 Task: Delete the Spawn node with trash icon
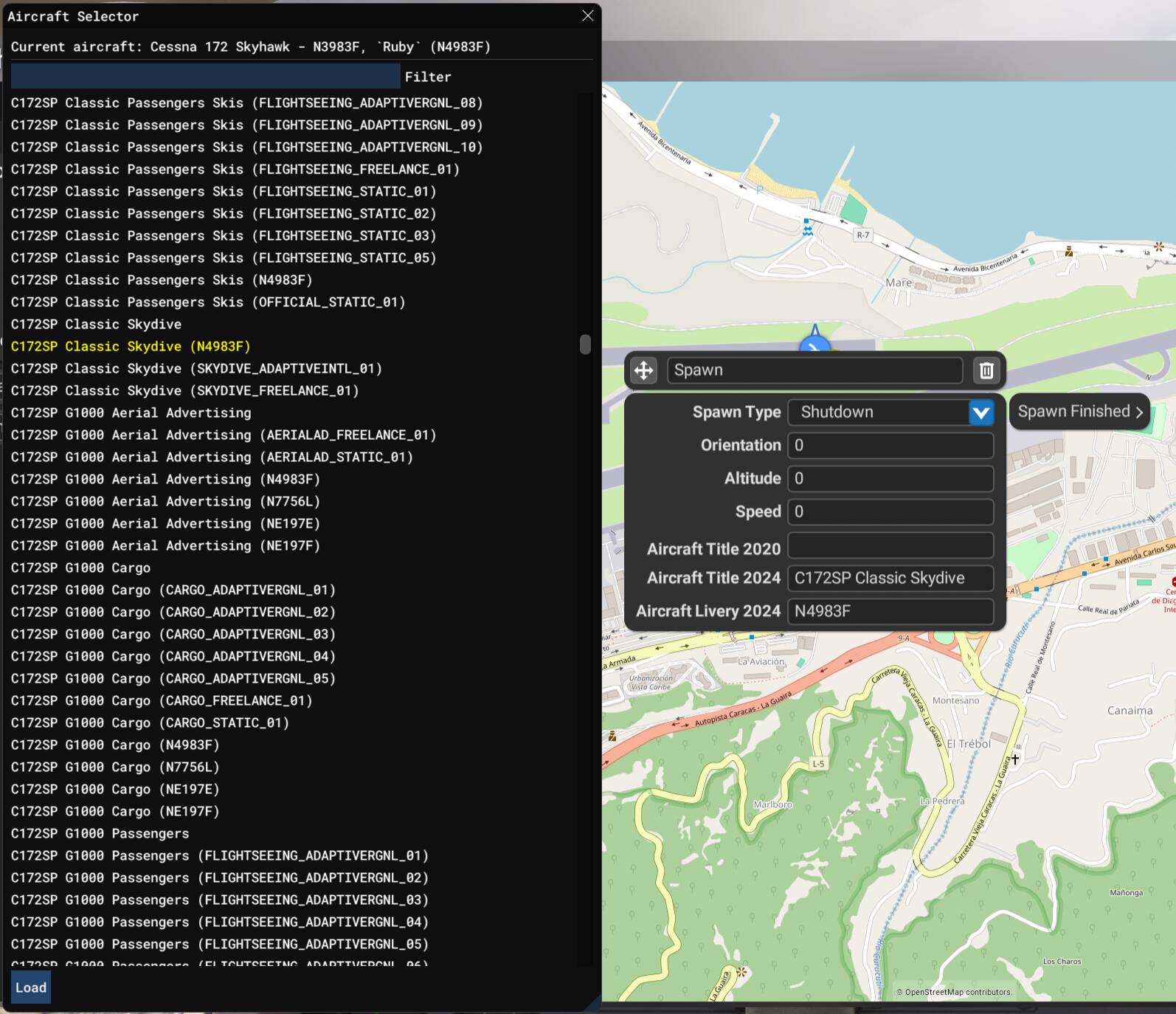click(x=986, y=370)
